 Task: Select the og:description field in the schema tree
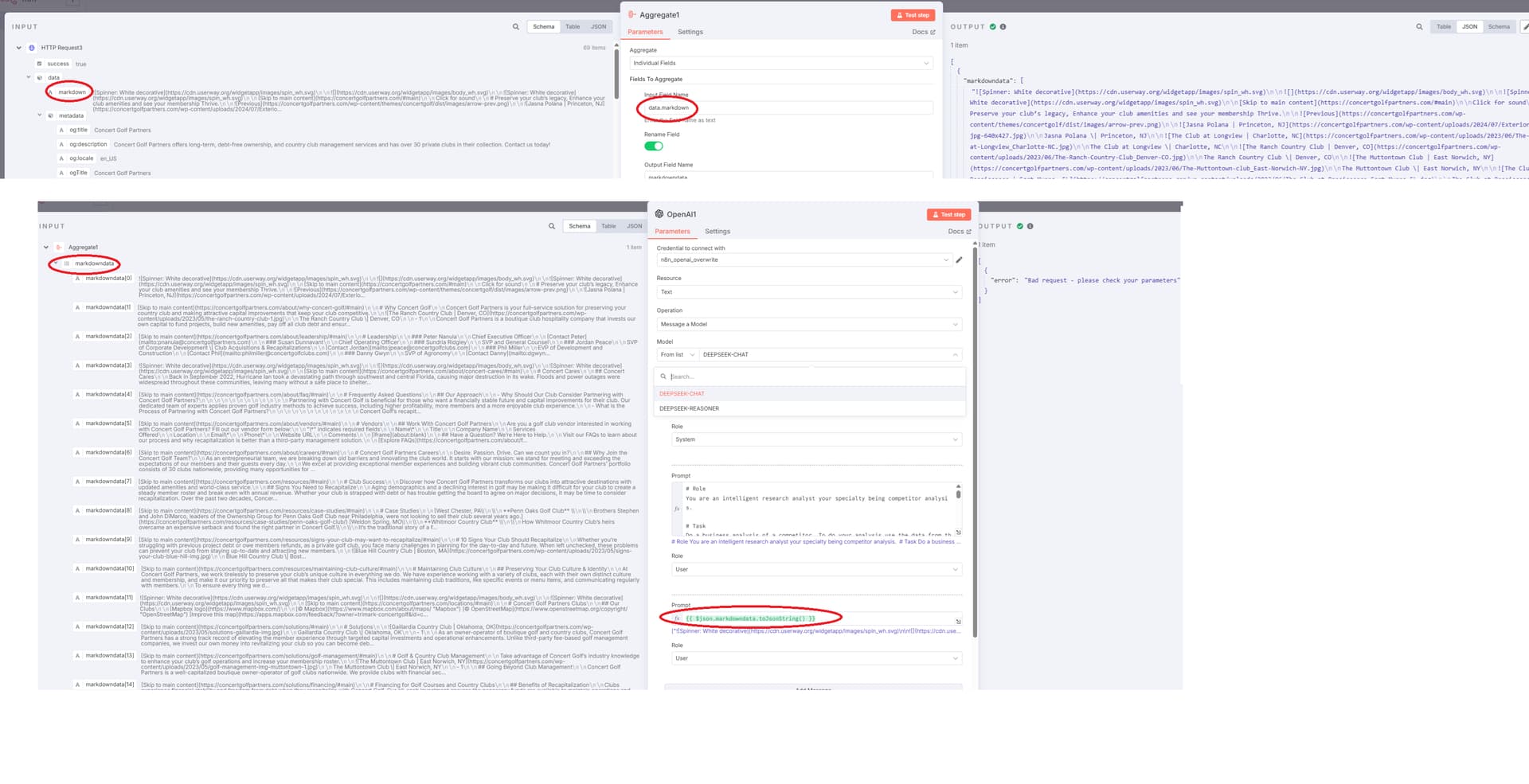pyautogui.click(x=88, y=145)
